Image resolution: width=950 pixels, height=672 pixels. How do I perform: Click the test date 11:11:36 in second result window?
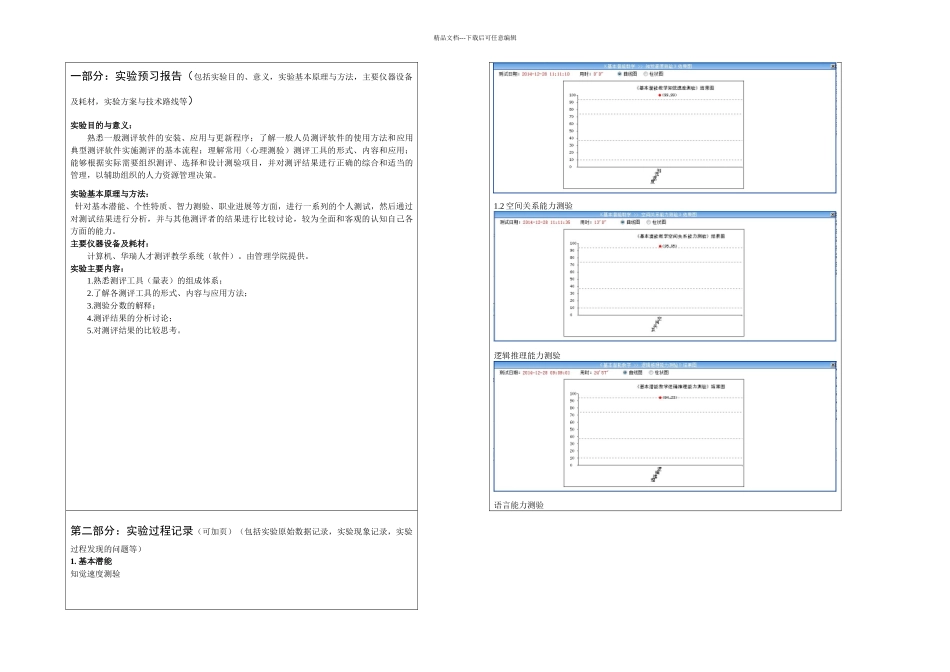point(546,222)
